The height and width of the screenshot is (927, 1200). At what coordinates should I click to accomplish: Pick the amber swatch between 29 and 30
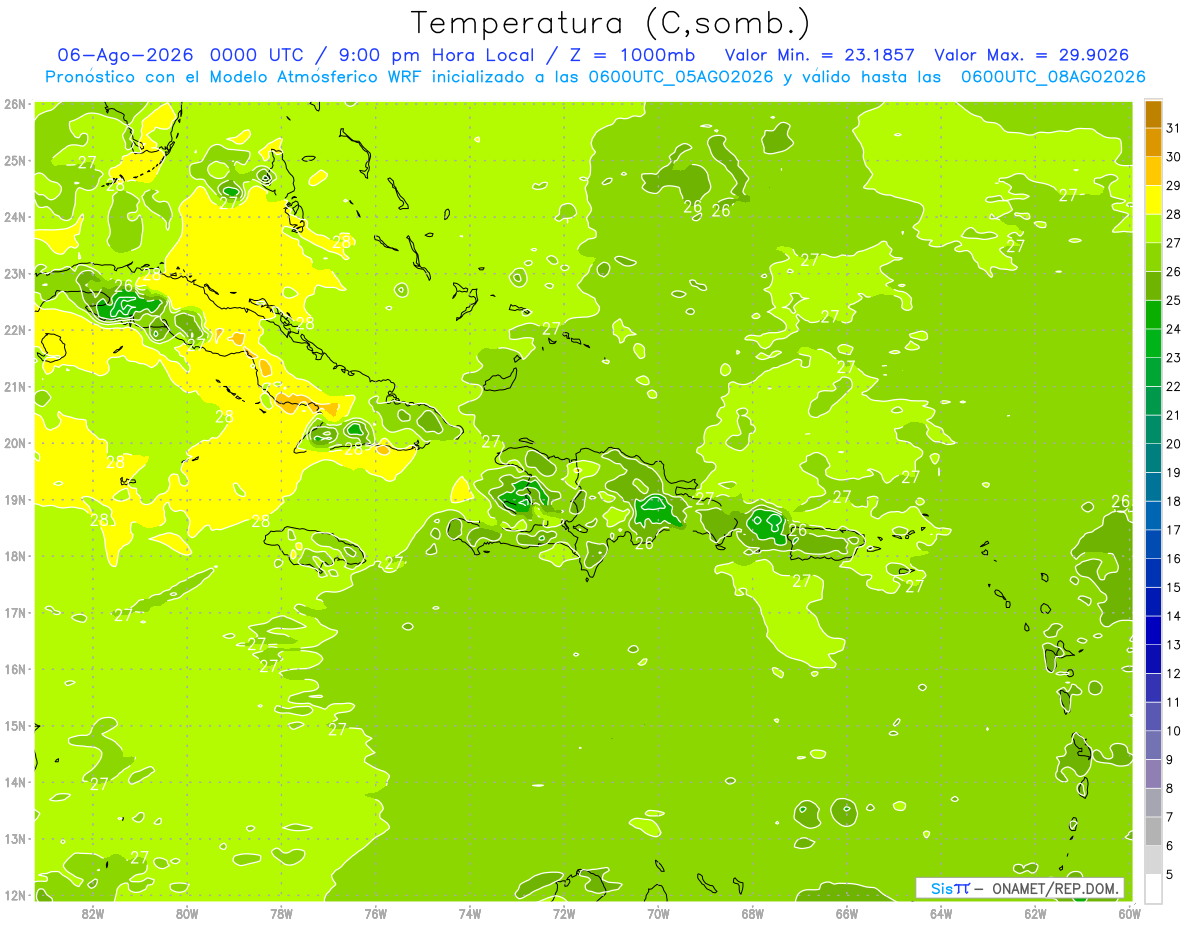1153,171
